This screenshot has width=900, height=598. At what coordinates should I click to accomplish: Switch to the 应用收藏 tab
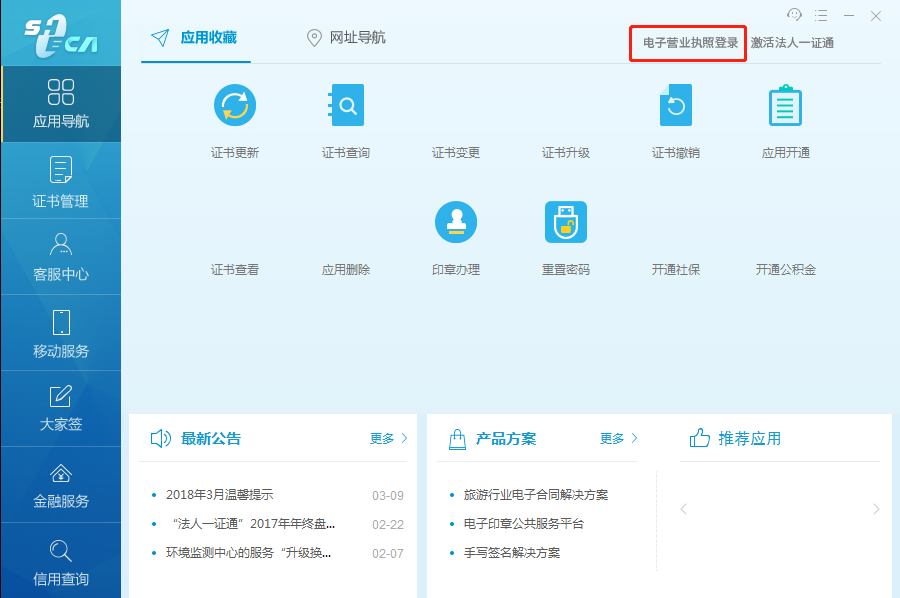click(x=196, y=38)
